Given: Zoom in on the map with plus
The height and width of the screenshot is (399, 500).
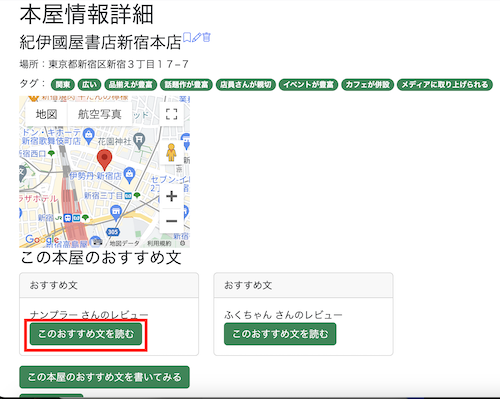Looking at the screenshot, I should [172, 196].
